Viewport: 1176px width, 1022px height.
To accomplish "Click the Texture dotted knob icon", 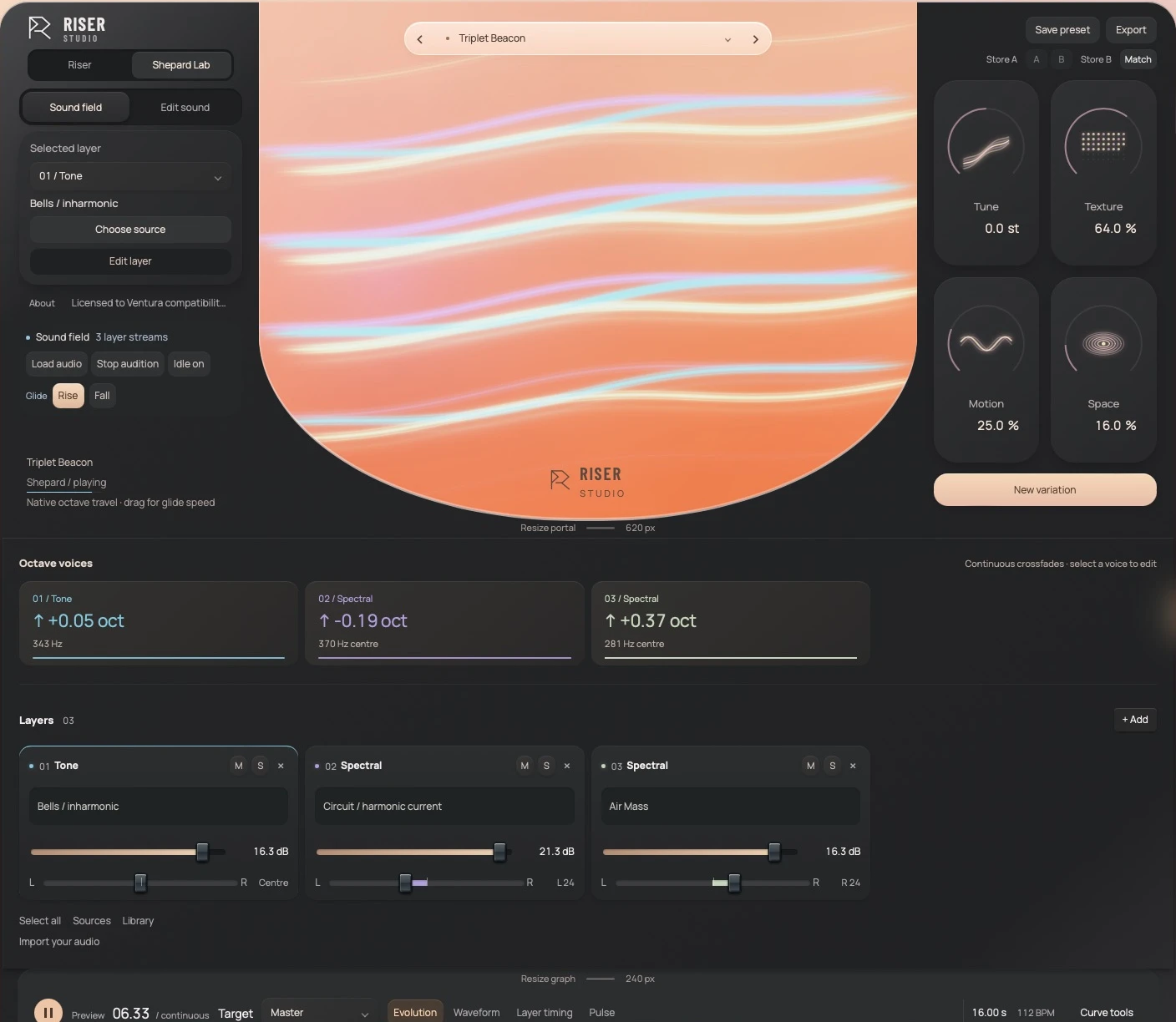I will click(x=1103, y=146).
